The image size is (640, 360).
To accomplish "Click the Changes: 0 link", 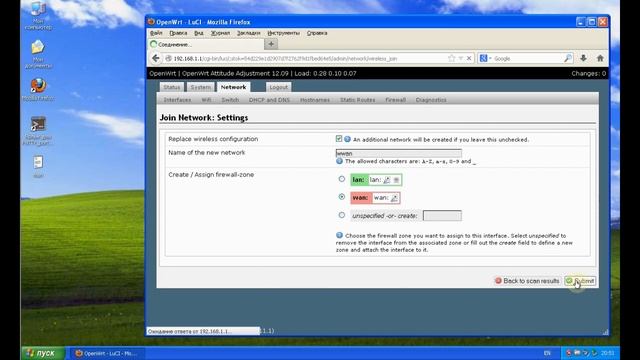I will (589, 73).
